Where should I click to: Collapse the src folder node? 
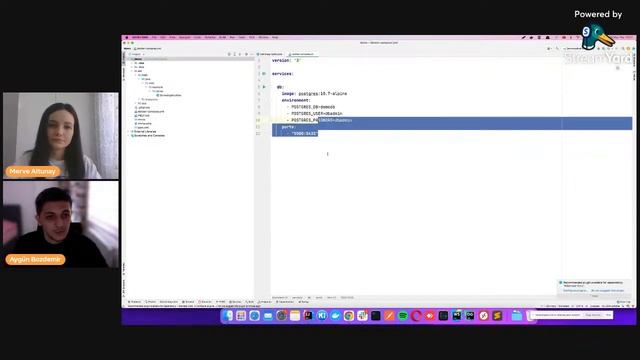[132, 71]
